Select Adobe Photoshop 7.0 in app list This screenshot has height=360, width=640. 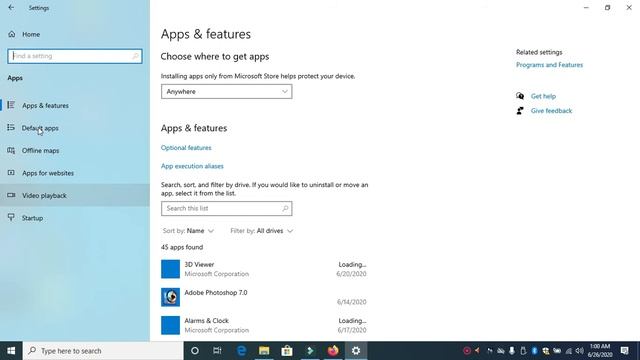coord(264,297)
